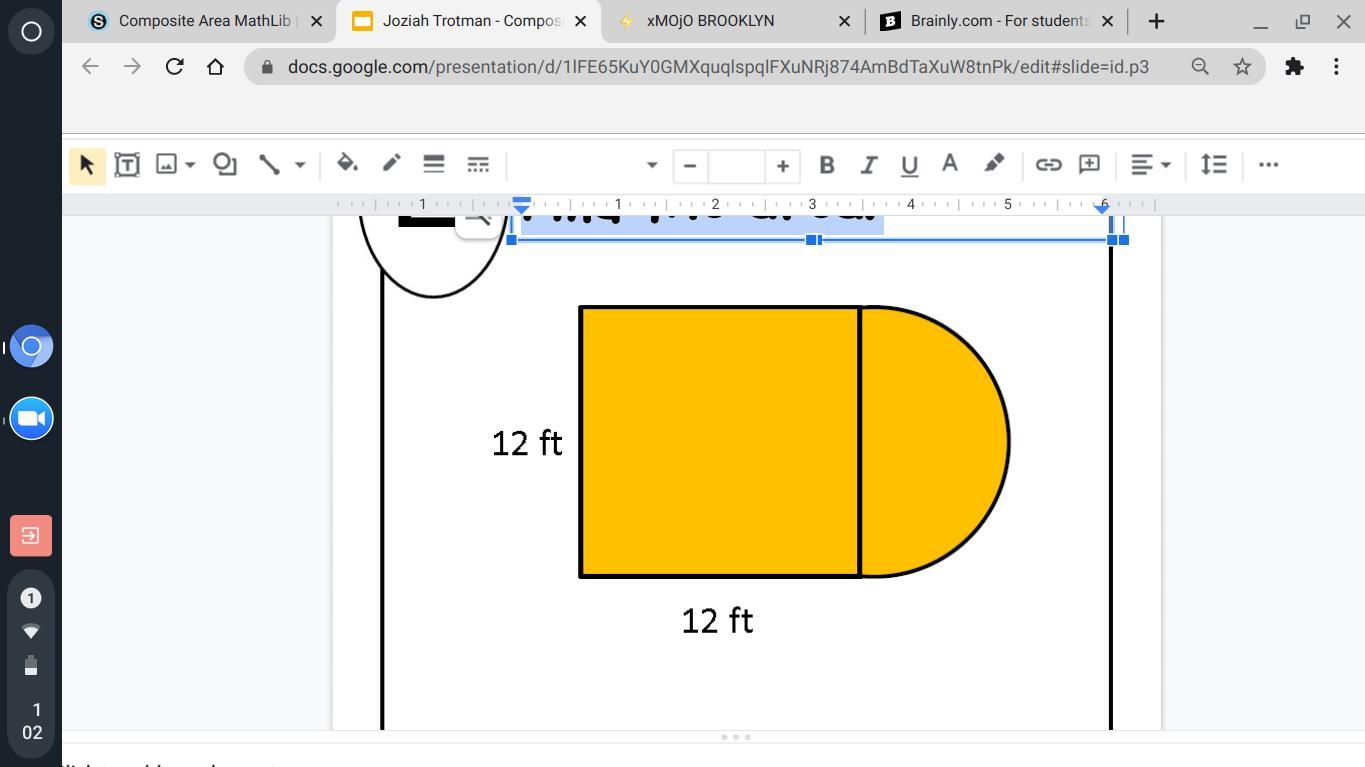
Task: Increase font size with plus button
Action: (783, 166)
